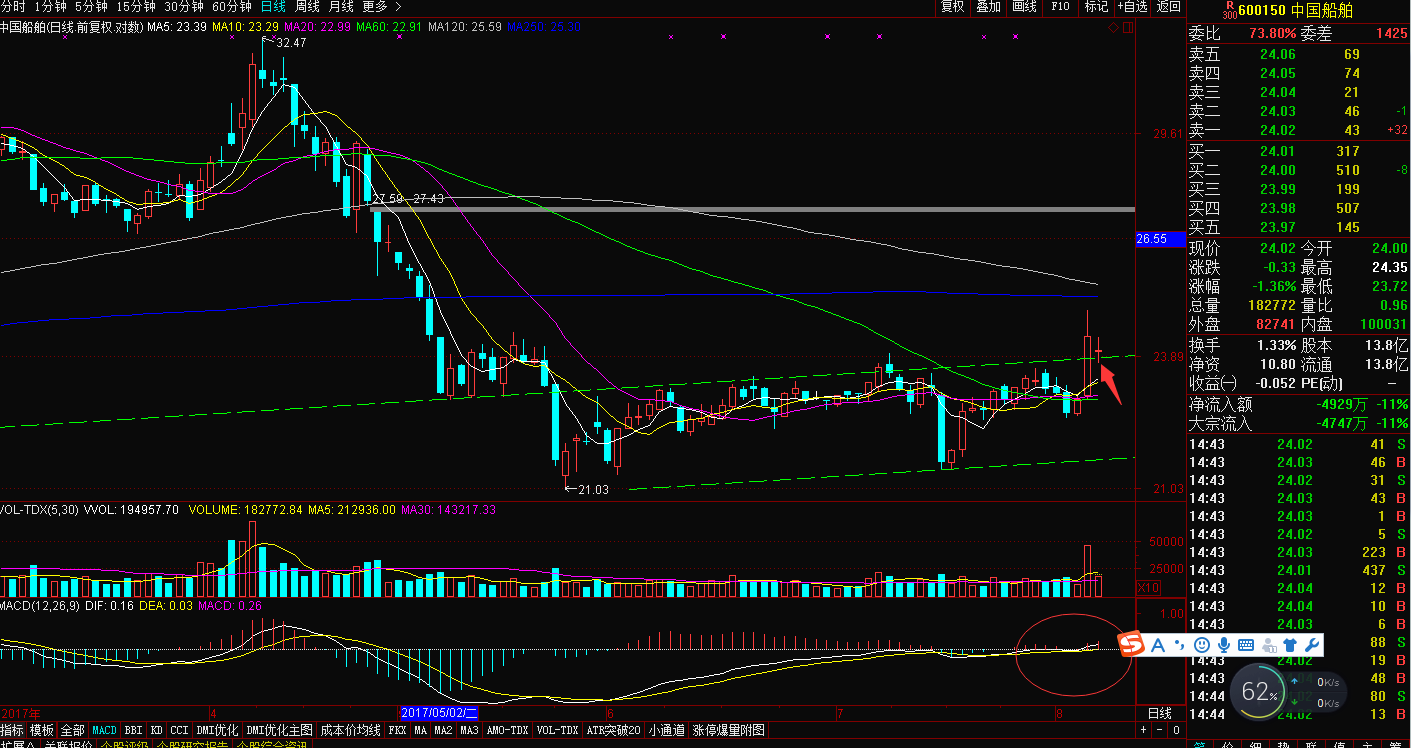Click the 21.03 low price label on chart

tap(593, 490)
